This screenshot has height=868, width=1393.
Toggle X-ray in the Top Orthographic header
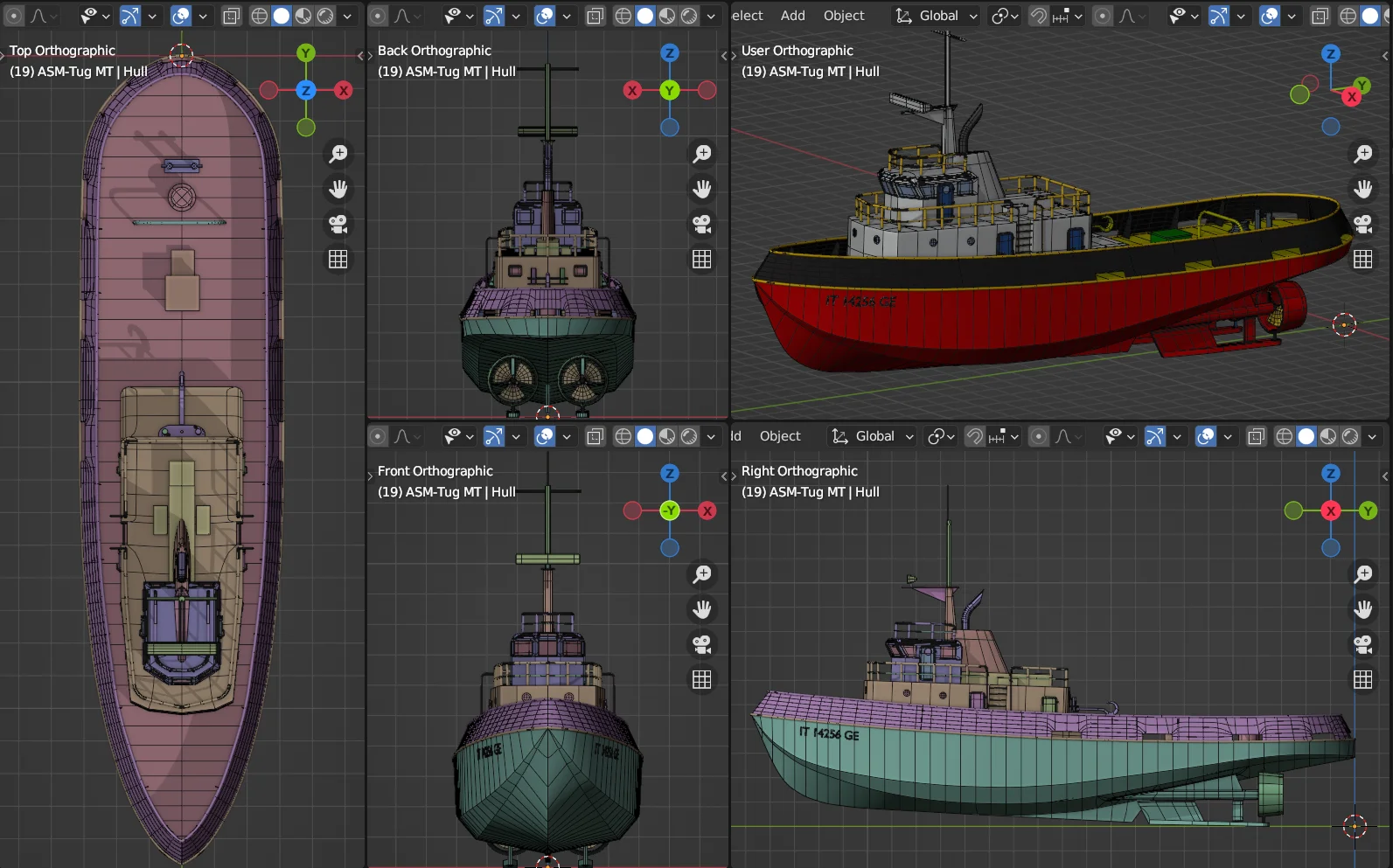pos(231,16)
